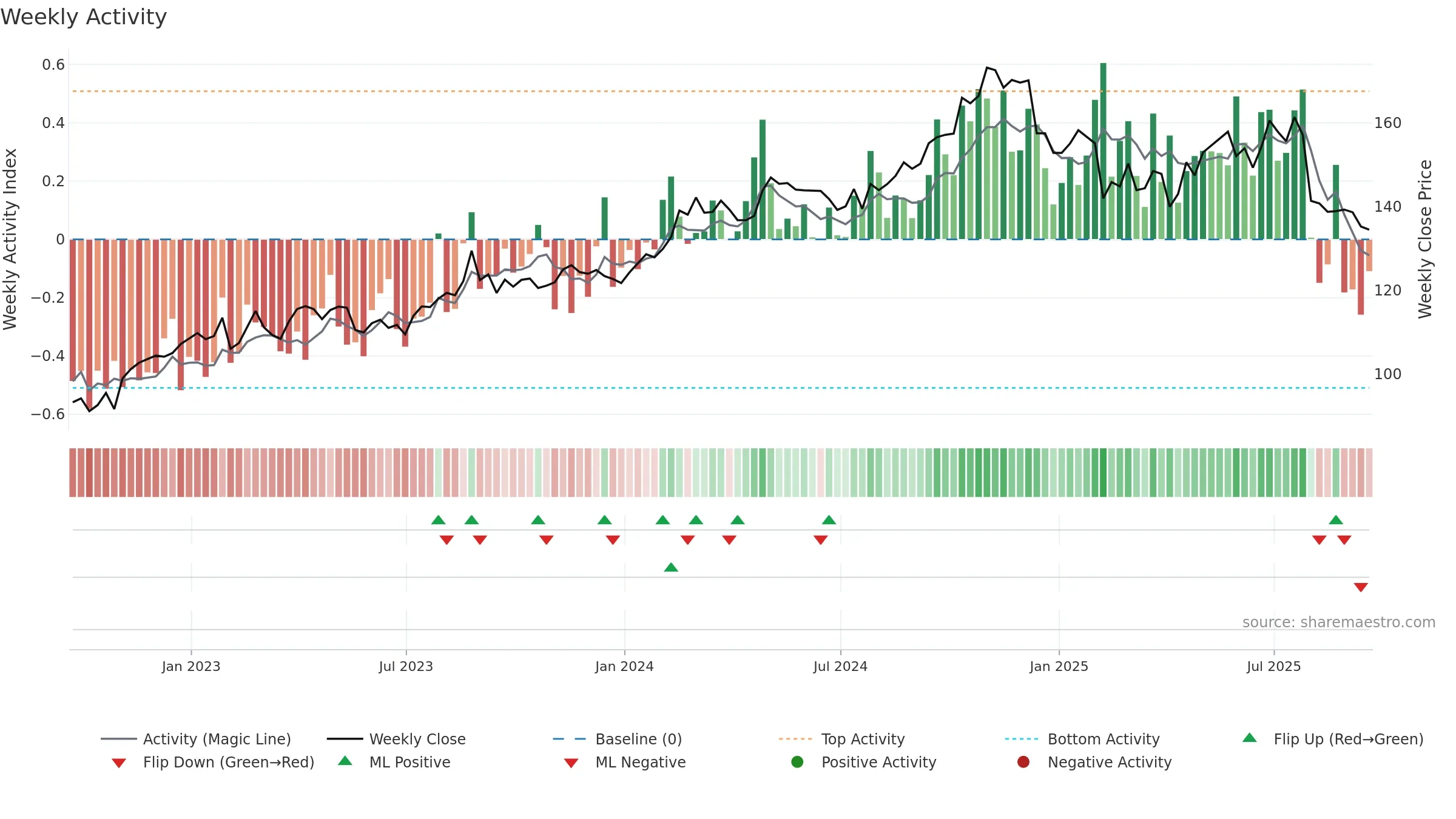Click the Negative Activity red circle icon
The width and height of the screenshot is (1456, 819).
click(x=1023, y=761)
